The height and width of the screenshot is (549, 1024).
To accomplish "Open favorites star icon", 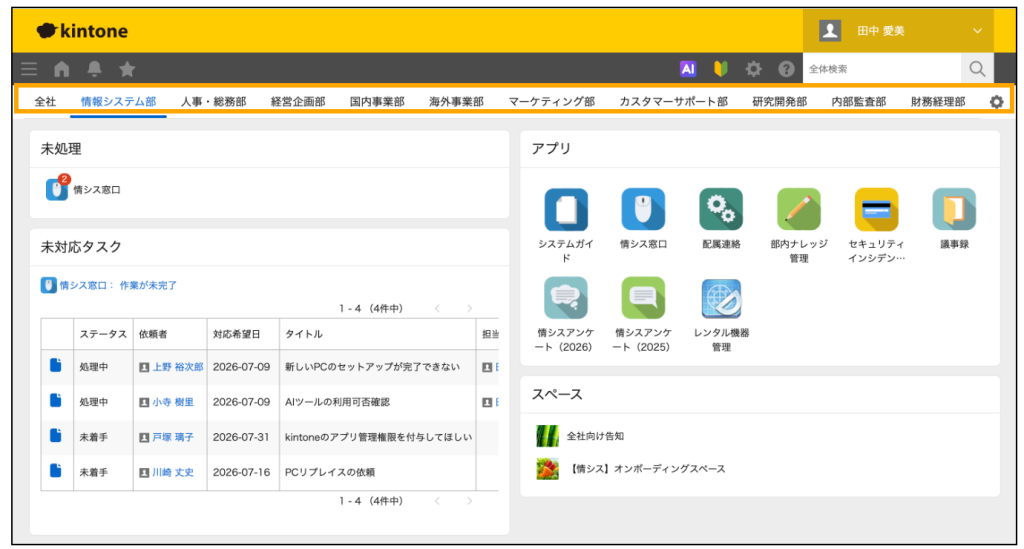I will tap(127, 69).
